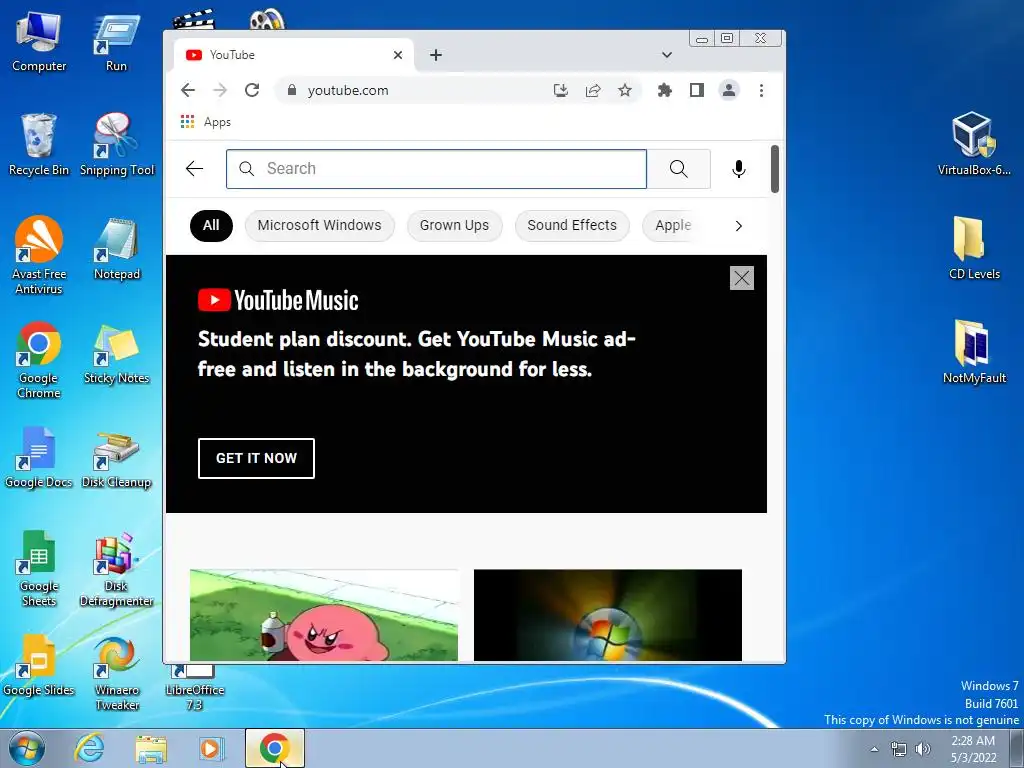The width and height of the screenshot is (1024, 768).
Task: Open Chrome three-dot menu
Action: coord(761,90)
